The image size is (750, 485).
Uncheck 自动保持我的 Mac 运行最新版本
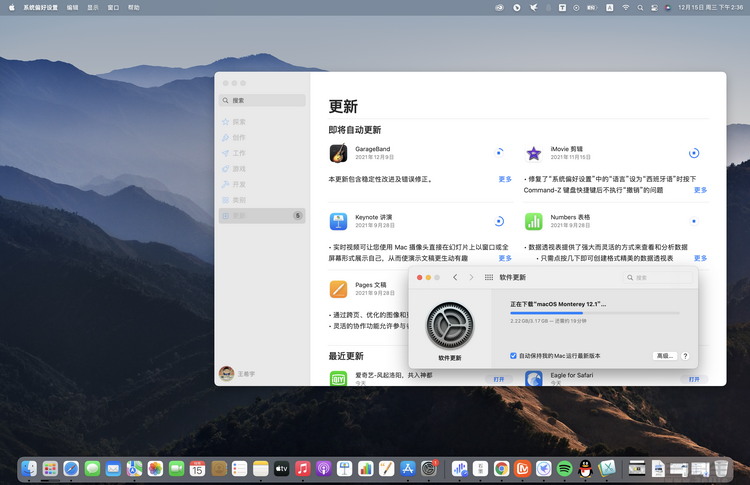[x=513, y=356]
